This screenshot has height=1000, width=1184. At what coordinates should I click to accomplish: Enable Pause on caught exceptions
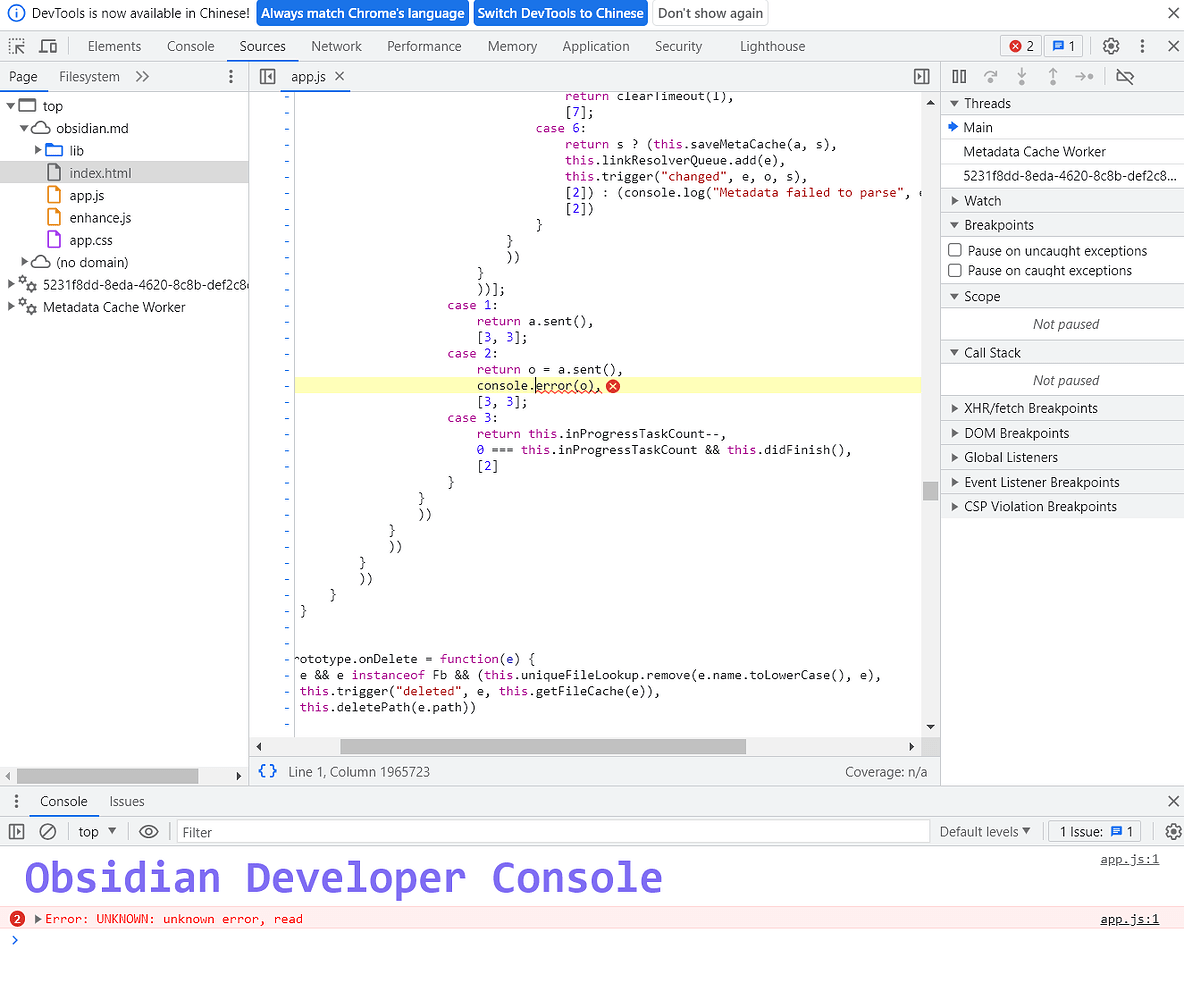coord(955,271)
